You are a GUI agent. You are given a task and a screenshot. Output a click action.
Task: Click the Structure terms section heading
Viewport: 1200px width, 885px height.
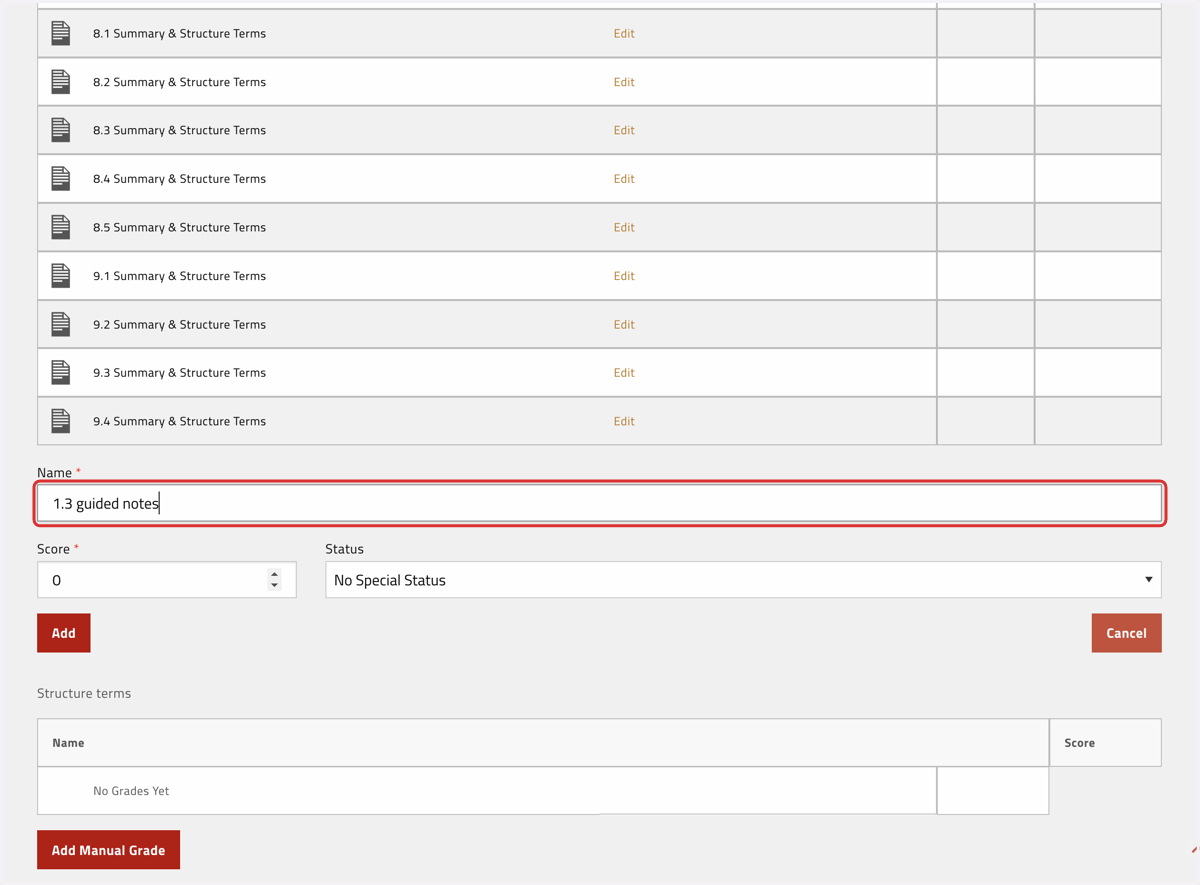click(84, 693)
